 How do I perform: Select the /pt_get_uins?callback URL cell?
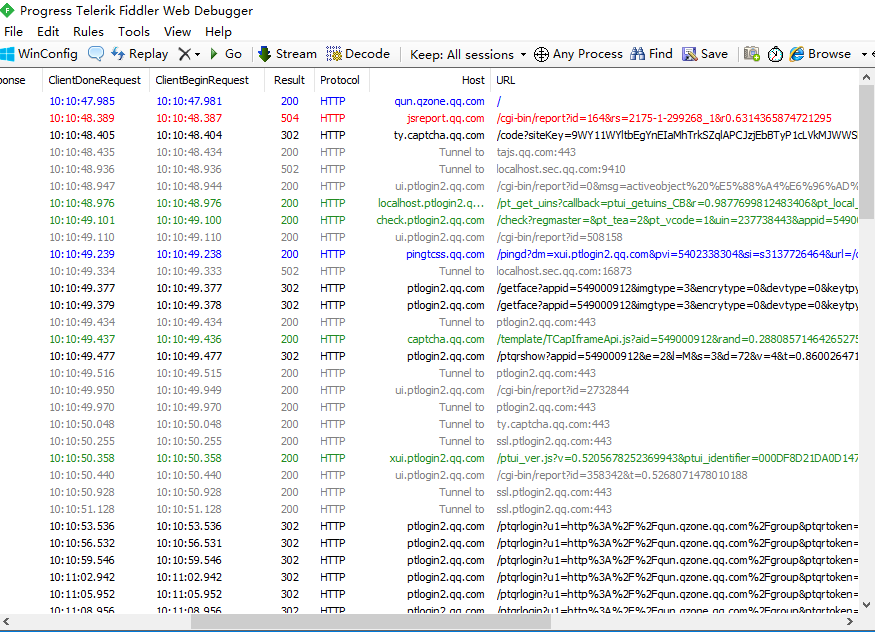click(x=677, y=203)
